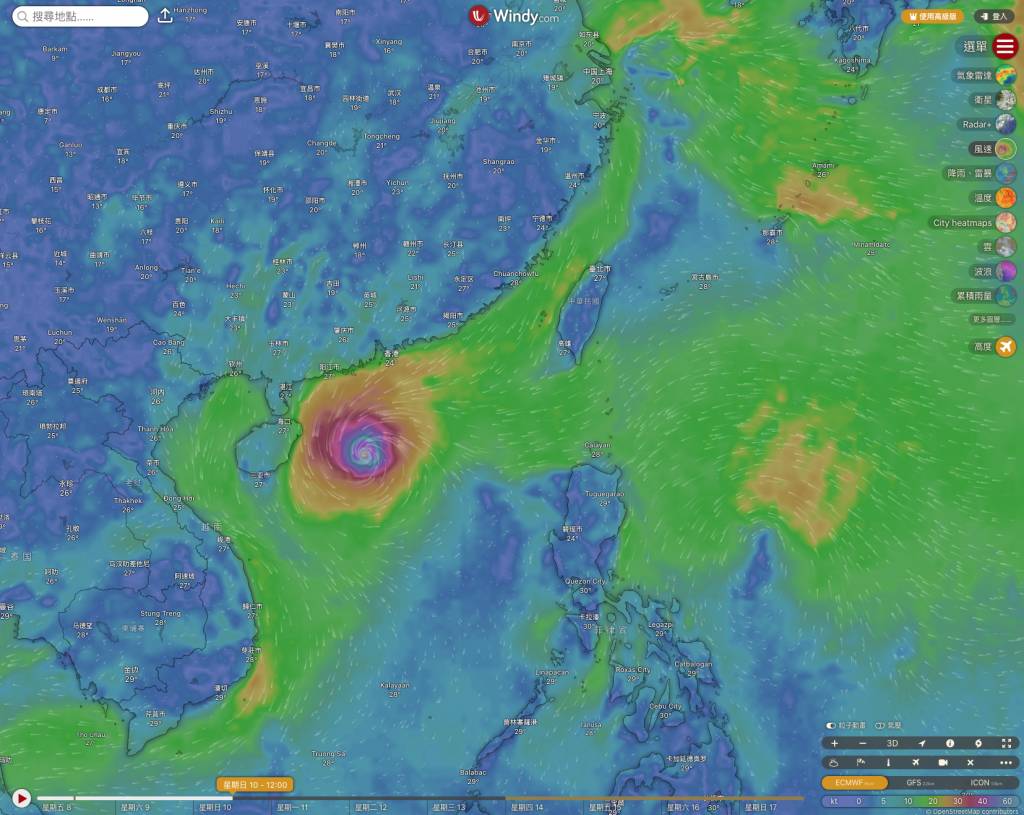1024x815 pixels.
Task: Toggle the 粒子動畫 particle animation switch
Action: 830,726
